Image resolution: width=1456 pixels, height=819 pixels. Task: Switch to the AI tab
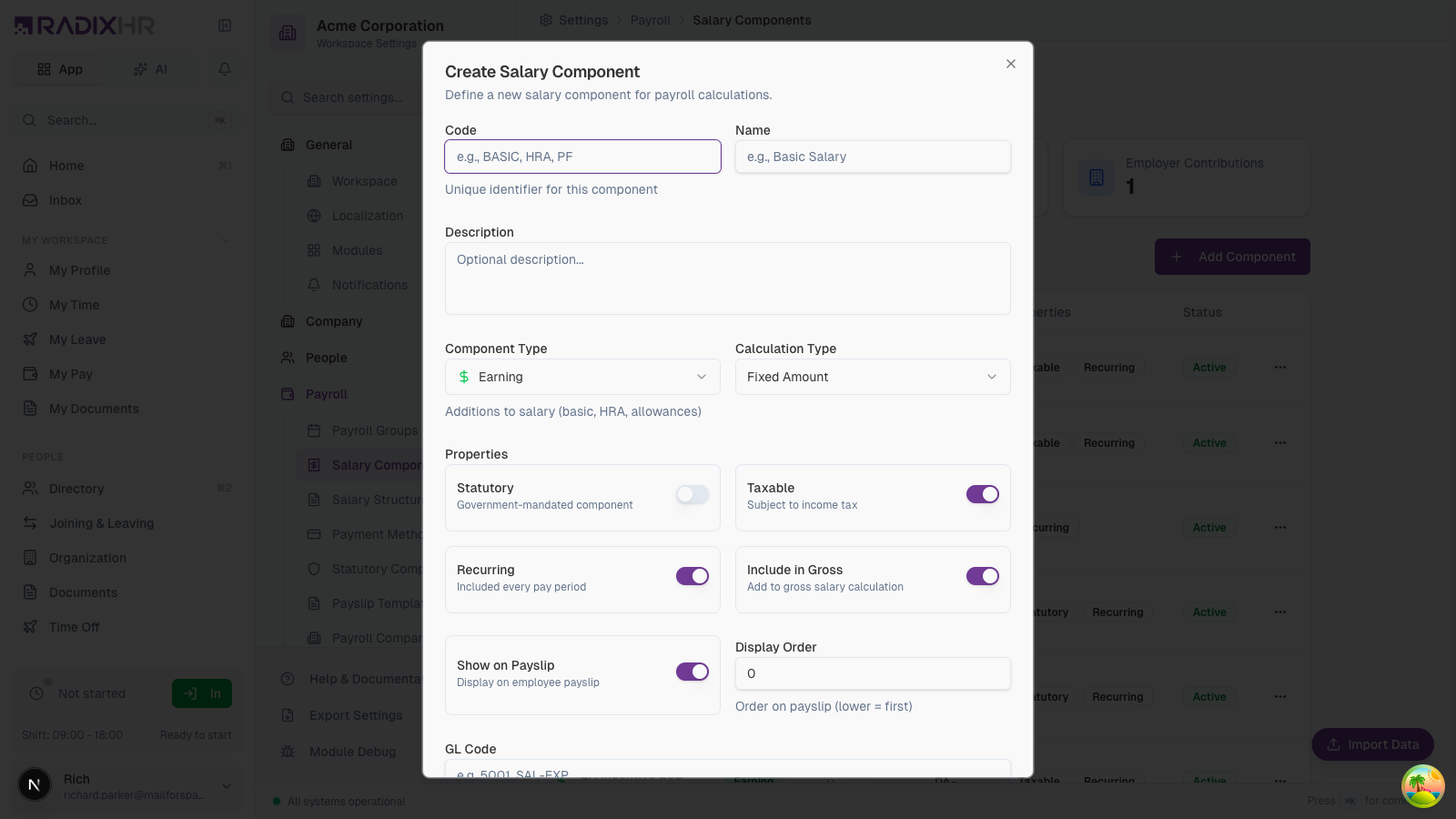[x=151, y=69]
